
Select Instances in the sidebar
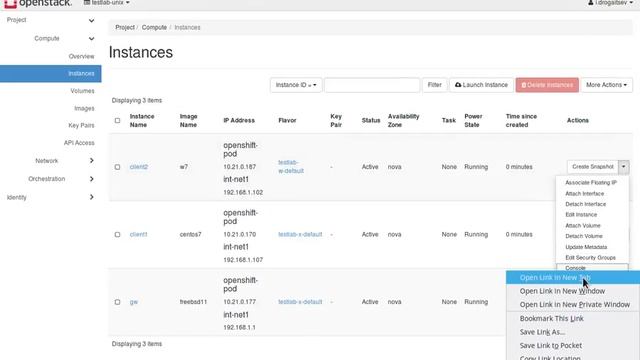[51, 73]
